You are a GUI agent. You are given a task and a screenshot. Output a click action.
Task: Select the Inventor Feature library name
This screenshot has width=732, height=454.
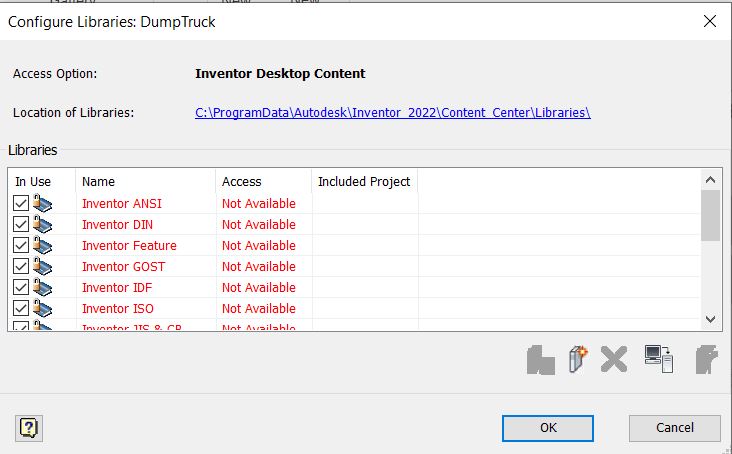[129, 245]
